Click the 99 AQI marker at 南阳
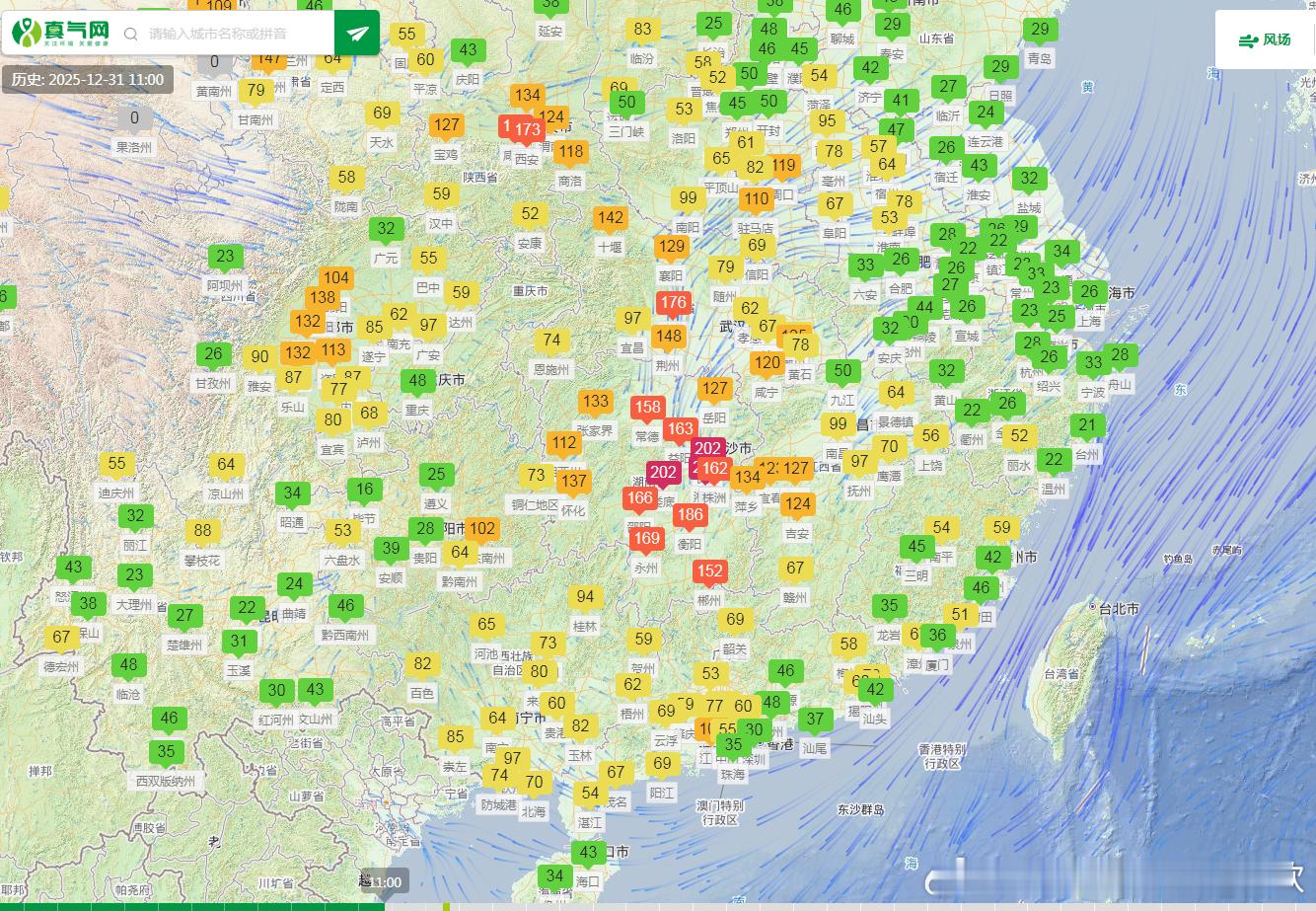Image resolution: width=1316 pixels, height=911 pixels. (x=688, y=198)
